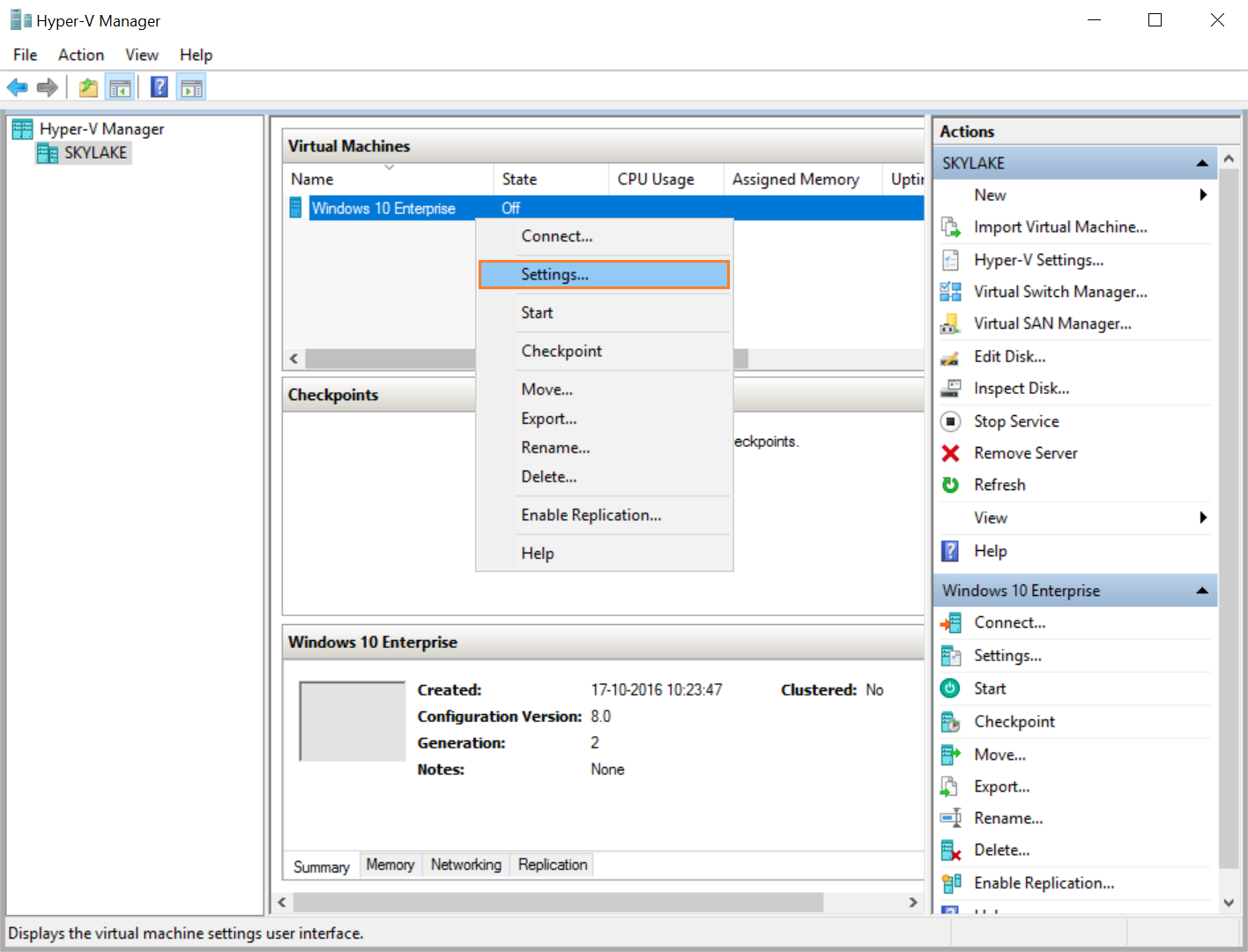The width and height of the screenshot is (1248, 952).
Task: Choose Rename... from the context menu
Action: pyautogui.click(x=604, y=448)
